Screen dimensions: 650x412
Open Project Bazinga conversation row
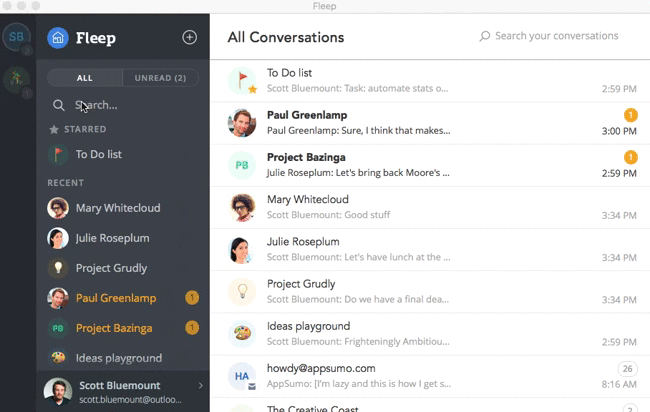click(430, 165)
